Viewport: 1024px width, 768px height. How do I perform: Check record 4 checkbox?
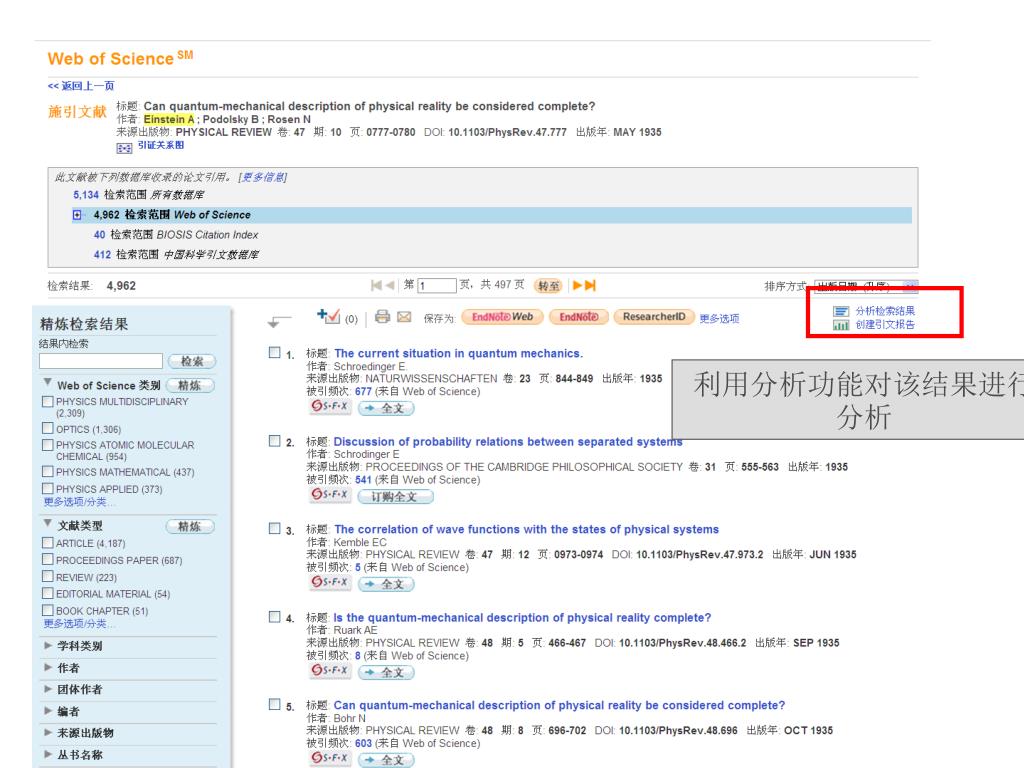click(275, 616)
